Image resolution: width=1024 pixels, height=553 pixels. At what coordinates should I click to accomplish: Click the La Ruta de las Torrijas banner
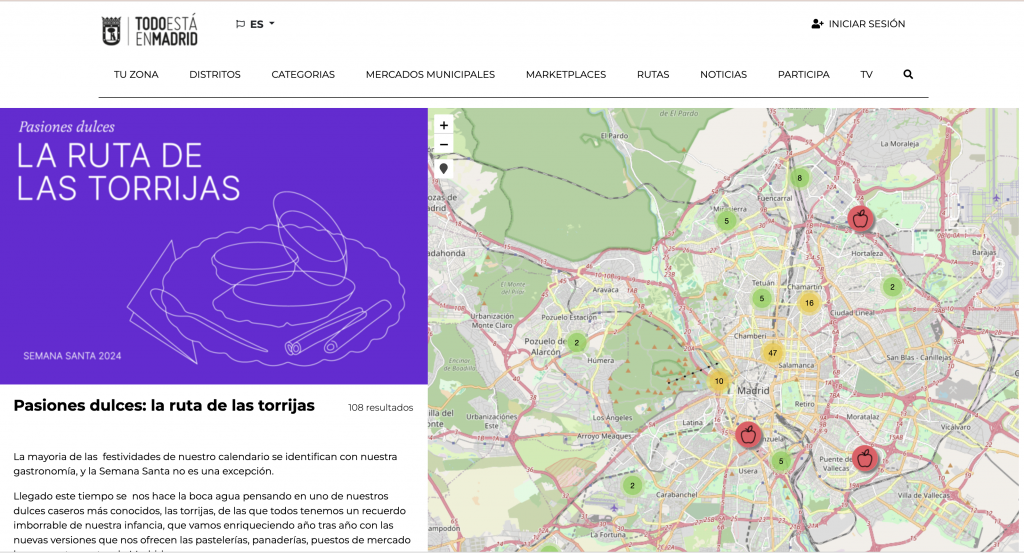point(214,246)
